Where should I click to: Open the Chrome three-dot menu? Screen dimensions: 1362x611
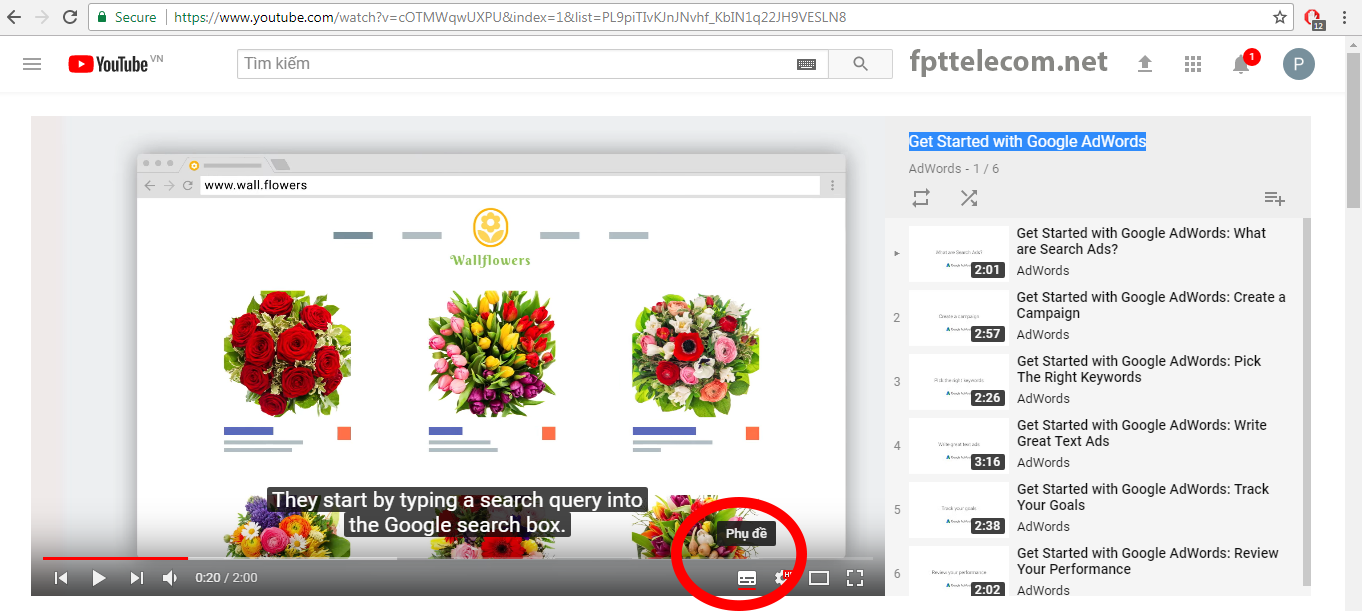[1346, 17]
